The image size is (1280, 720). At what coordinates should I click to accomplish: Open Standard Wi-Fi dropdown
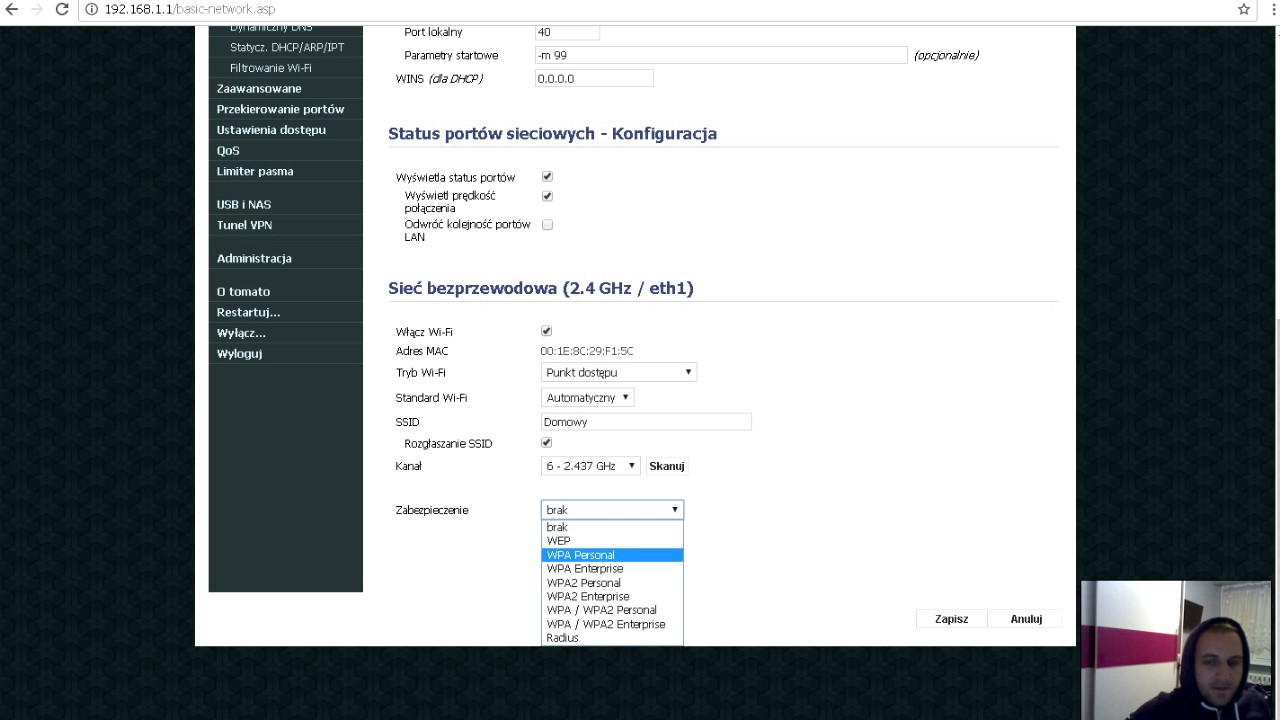(587, 397)
